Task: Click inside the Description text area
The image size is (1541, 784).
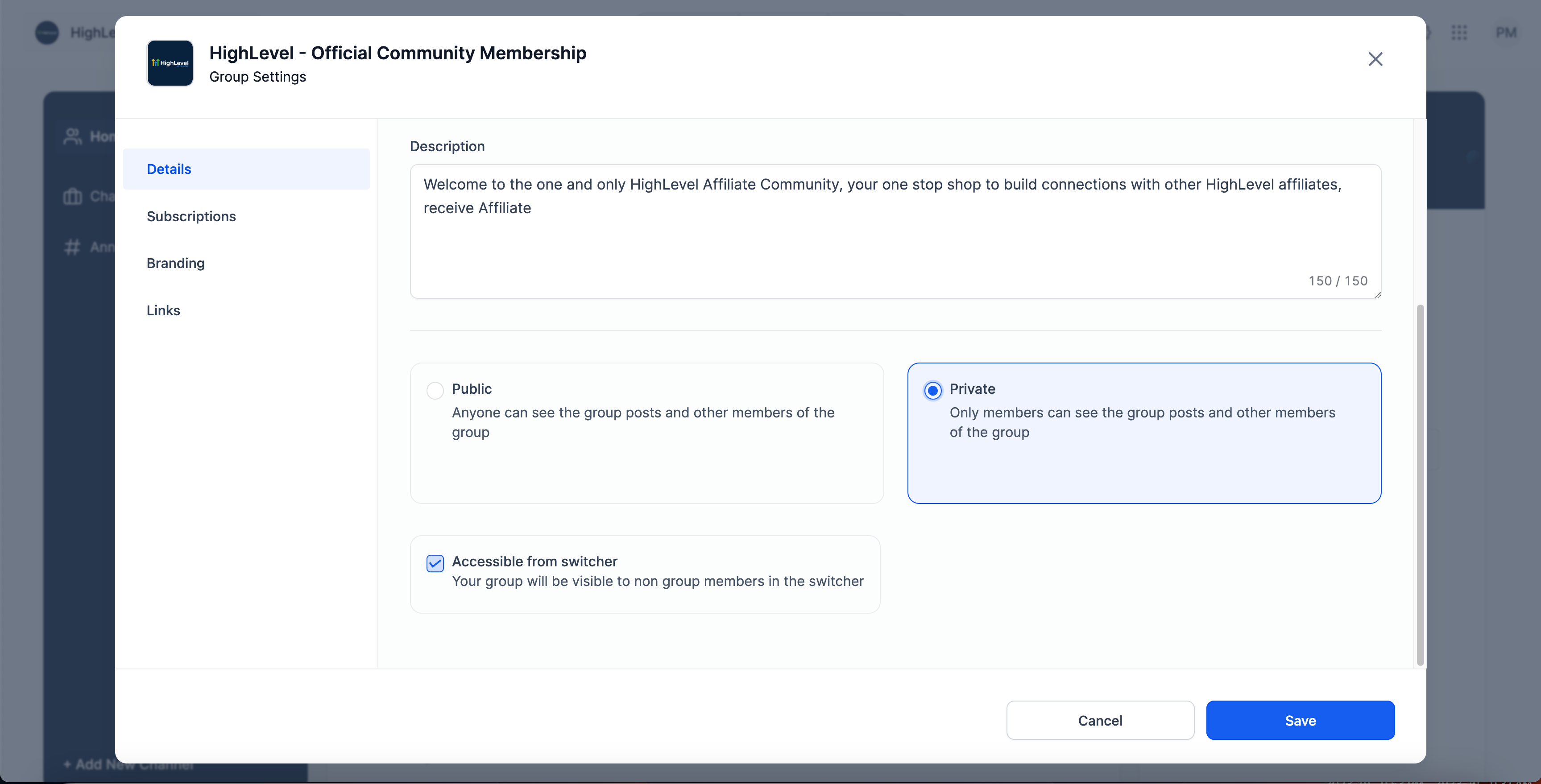Action: pos(895,231)
